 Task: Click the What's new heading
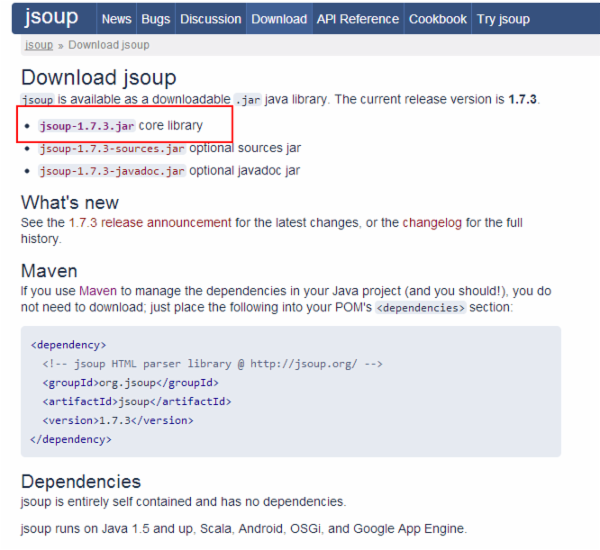(x=70, y=202)
